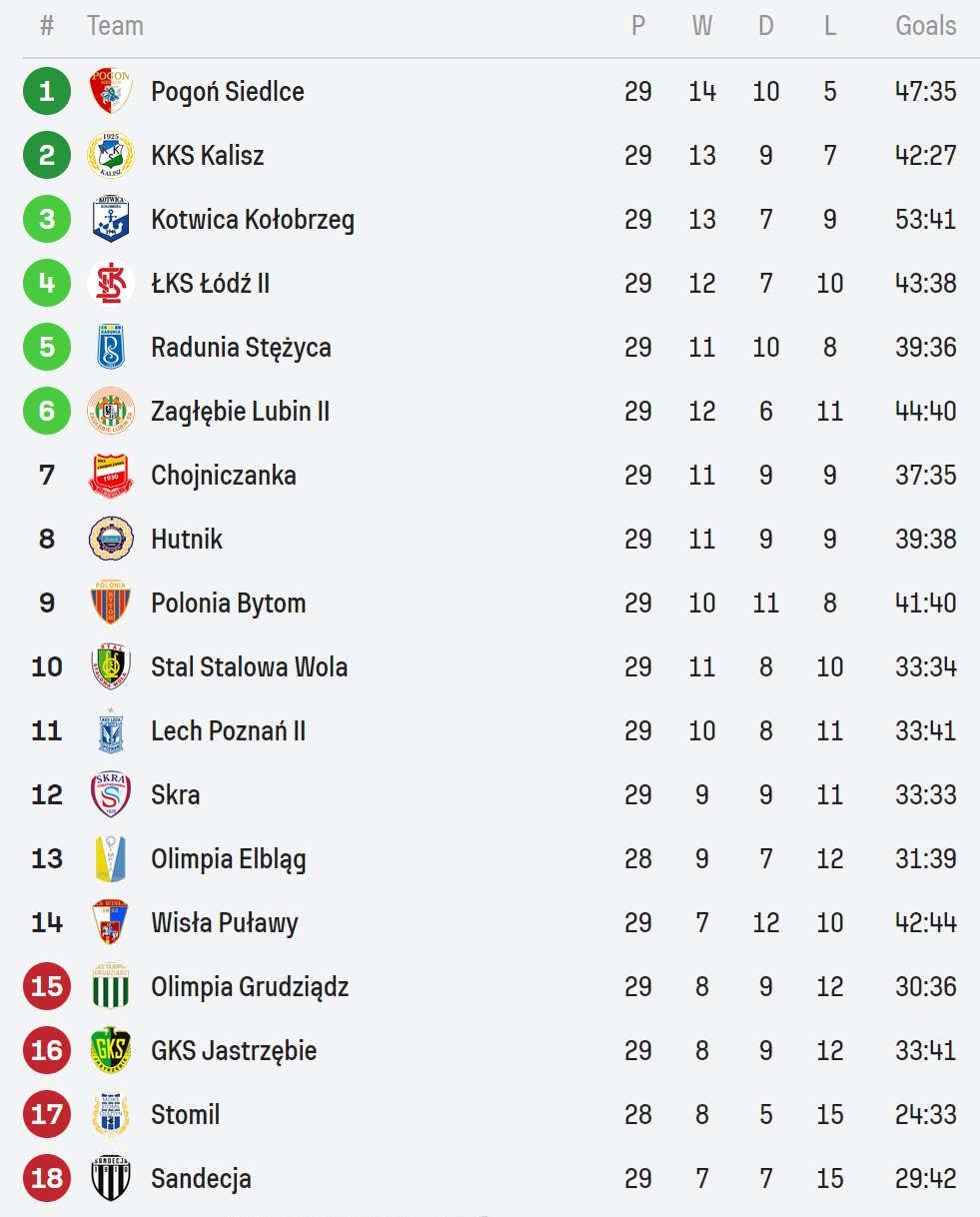The image size is (980, 1217).
Task: Open the Olimpia Elbląg team link
Action: coord(228,858)
